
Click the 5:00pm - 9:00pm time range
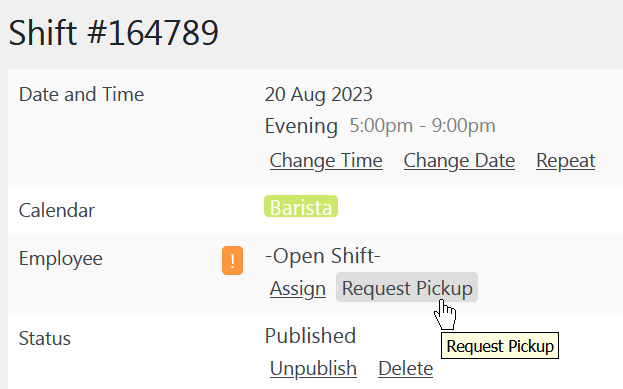(422, 126)
